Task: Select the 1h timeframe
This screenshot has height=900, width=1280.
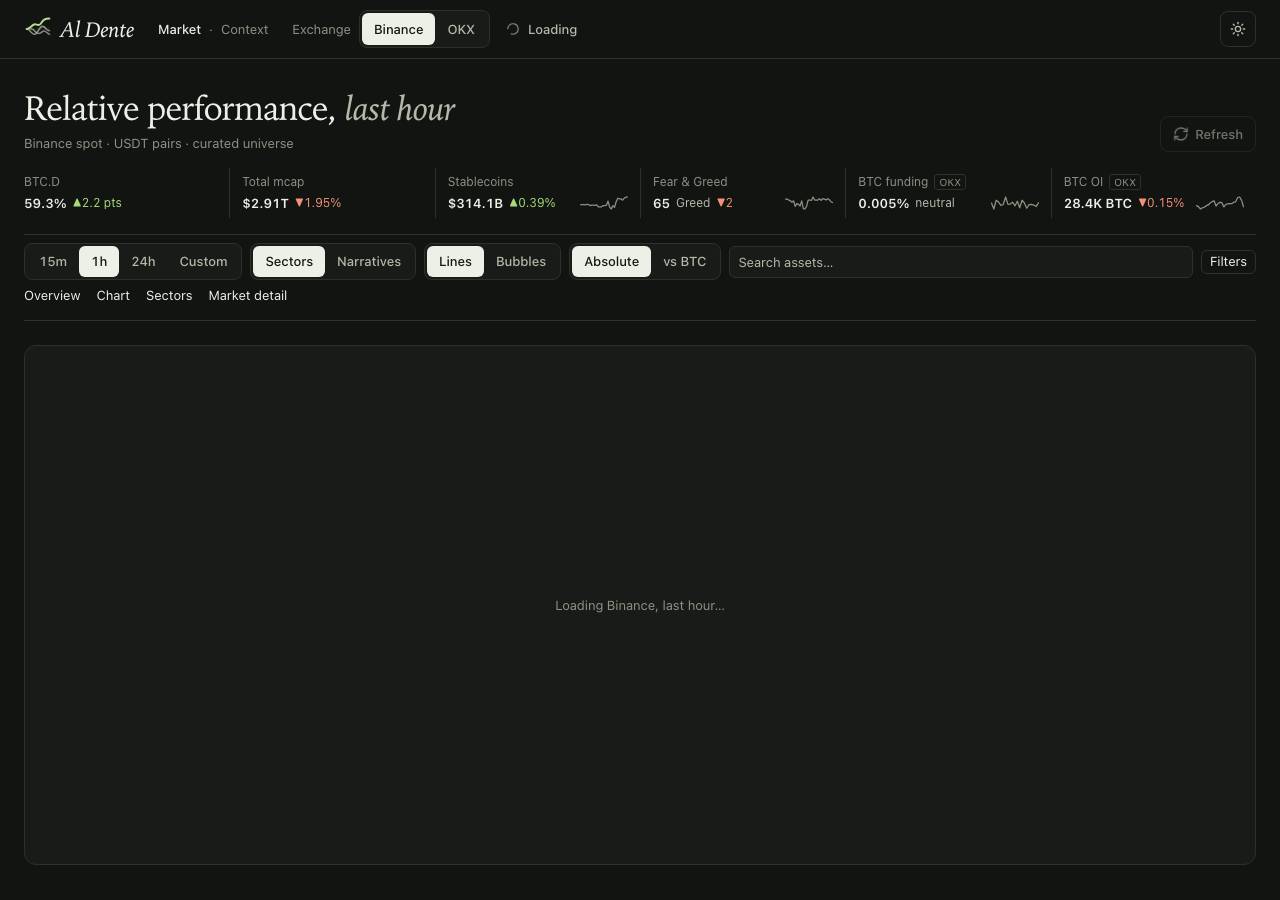Action: point(99,261)
